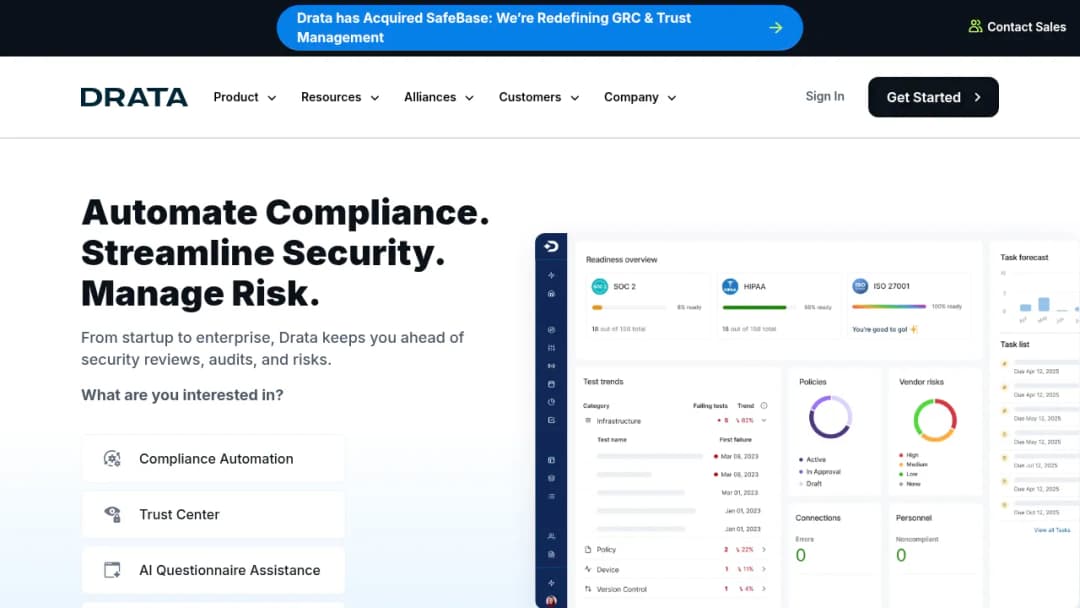Click the Sign In link
This screenshot has height=608, width=1080.
coord(824,96)
